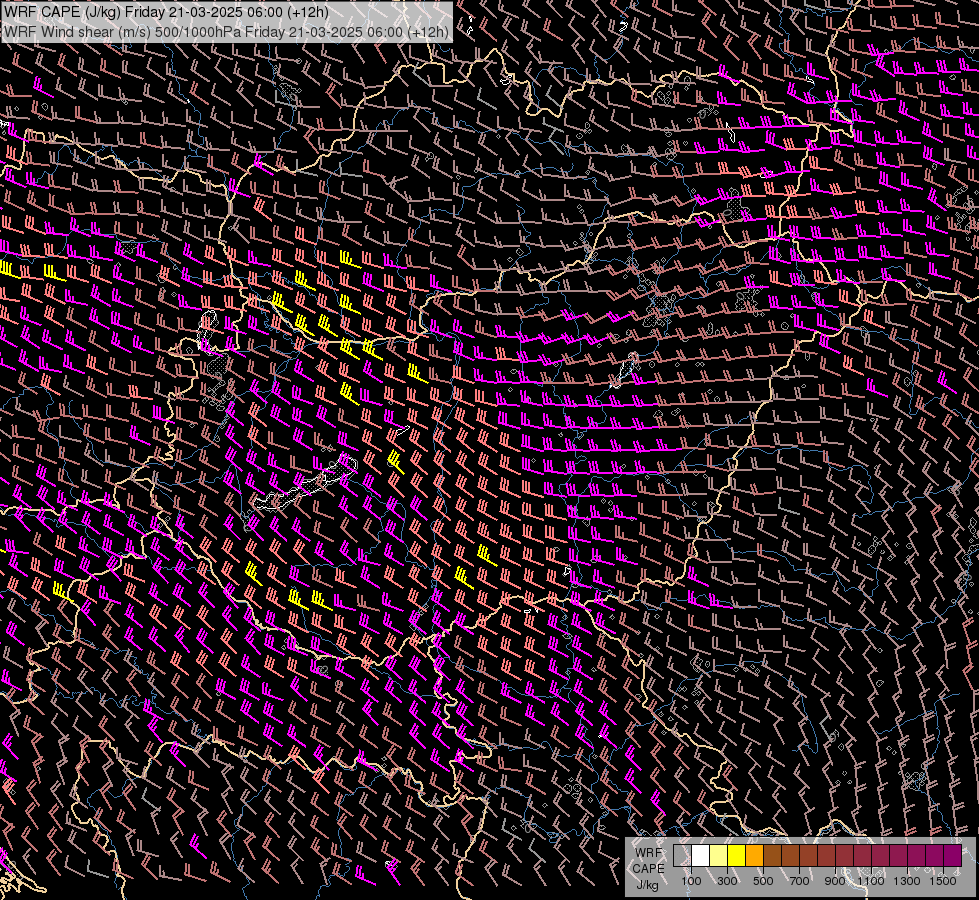Screen dimensions: 979x900
Task: Click the orange CAPE legend swatch
Action: coord(754,855)
